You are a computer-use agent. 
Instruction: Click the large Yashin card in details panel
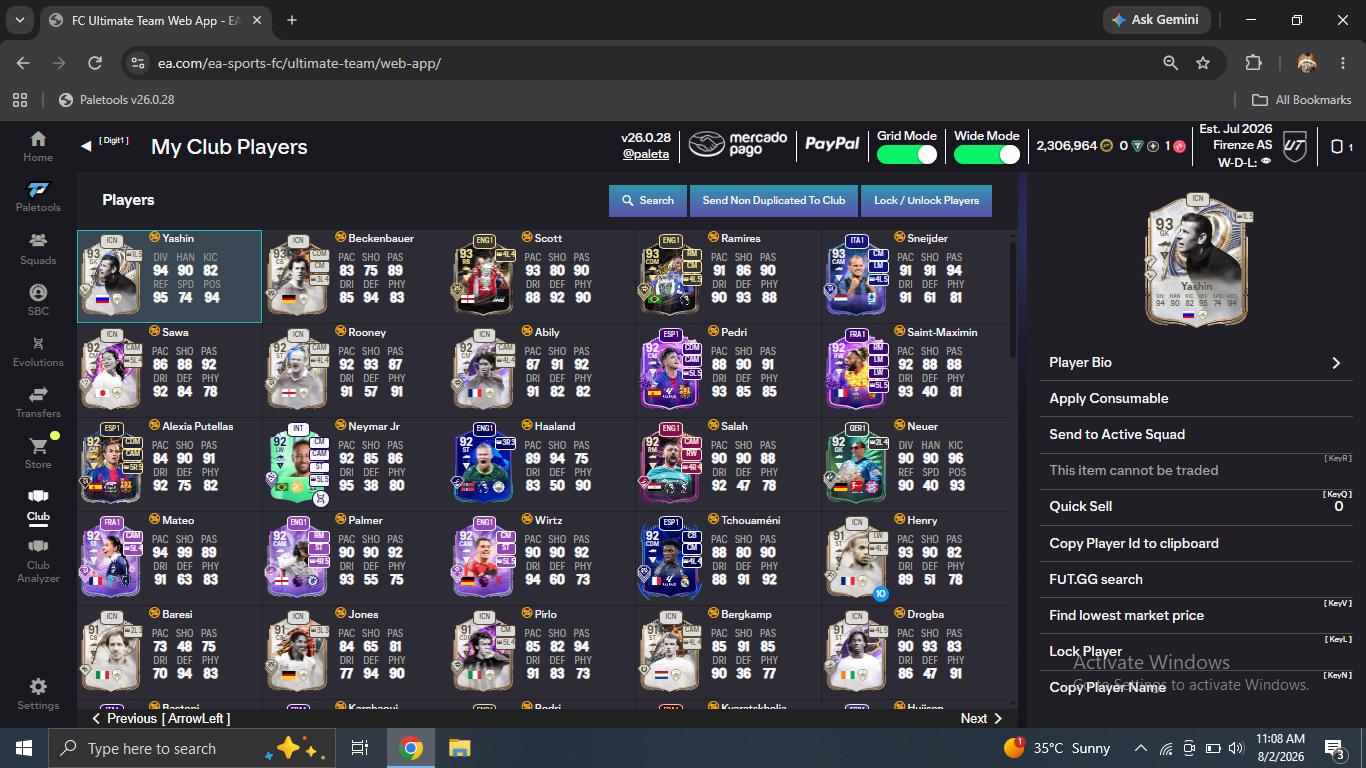click(1196, 259)
